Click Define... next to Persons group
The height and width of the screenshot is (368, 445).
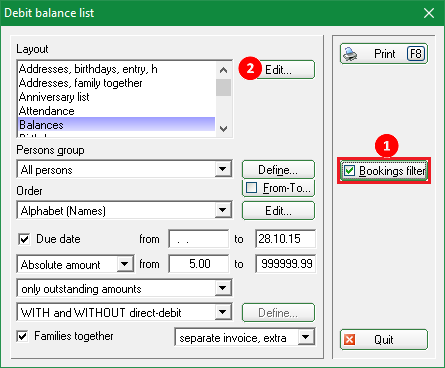pos(278,170)
